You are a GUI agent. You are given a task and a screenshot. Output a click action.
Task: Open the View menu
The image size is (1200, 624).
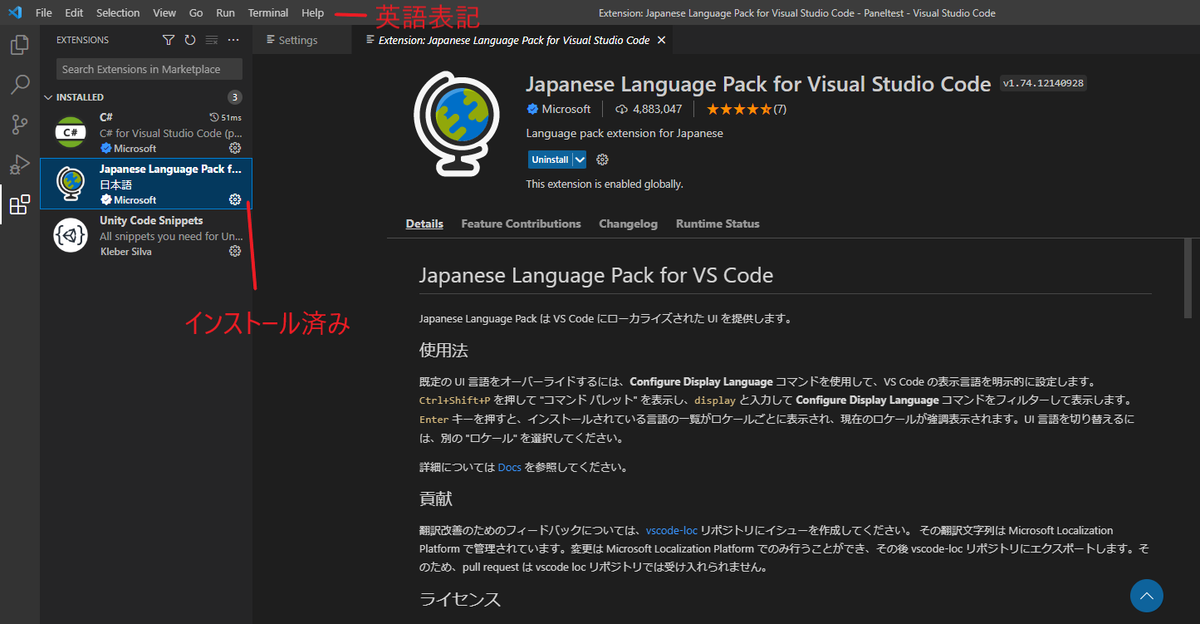tap(164, 13)
